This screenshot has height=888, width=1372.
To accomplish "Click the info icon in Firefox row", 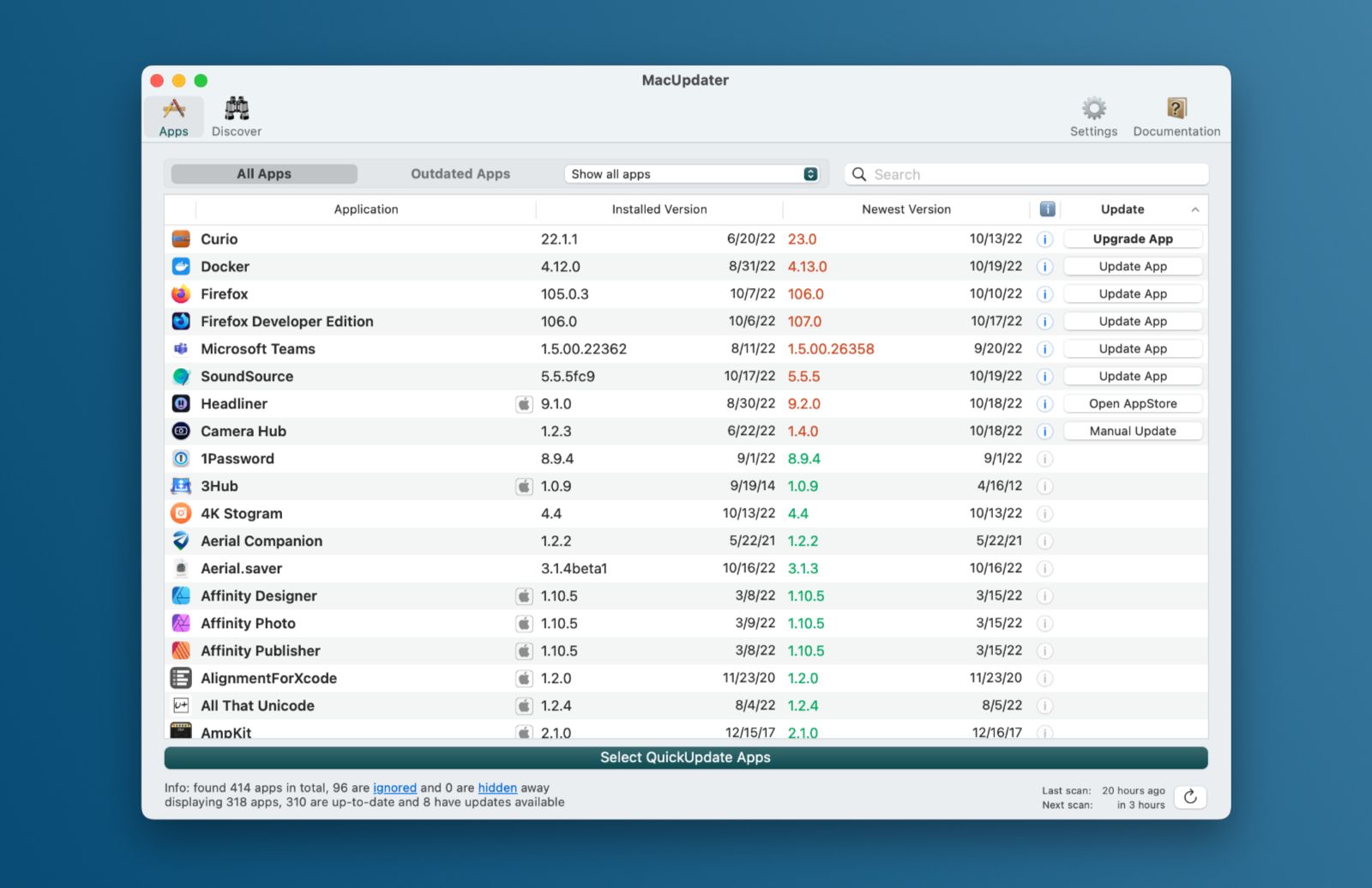I will (1044, 294).
